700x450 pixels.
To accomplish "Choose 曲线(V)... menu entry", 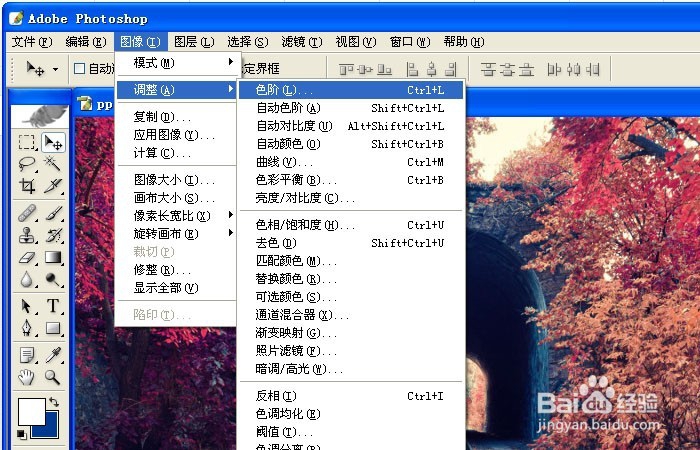I will 351,162.
